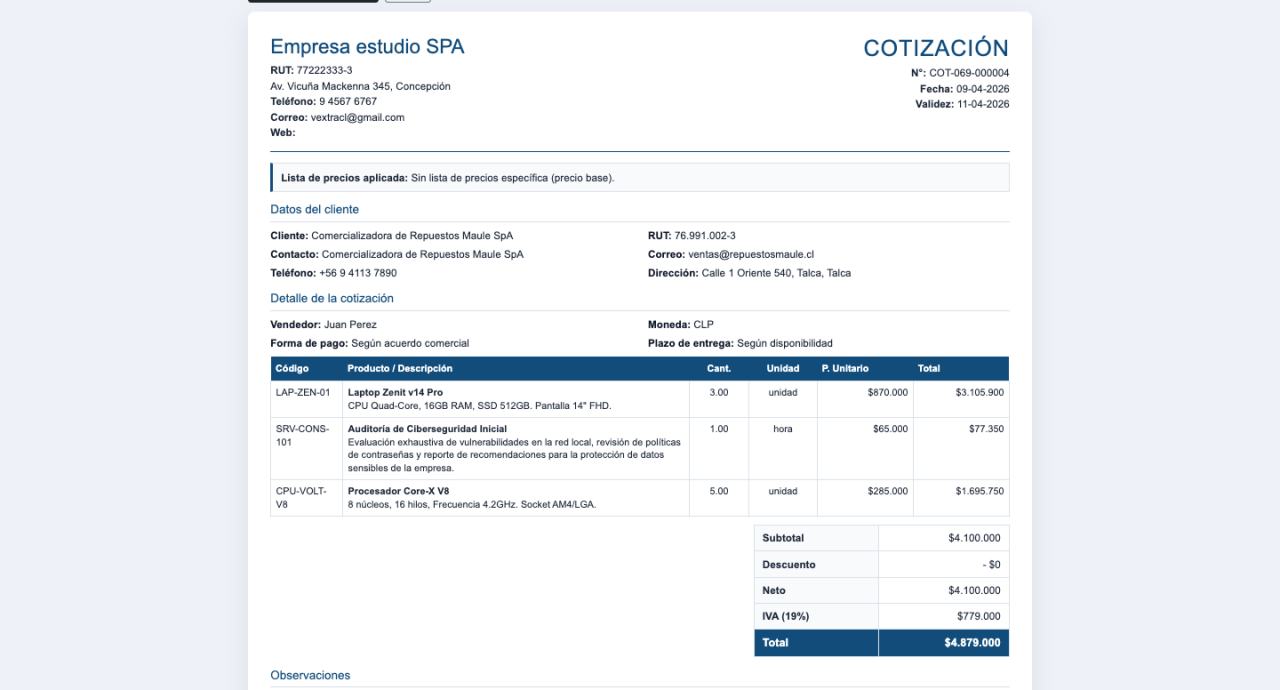The width and height of the screenshot is (1280, 690).
Task: Click the company name Empresa estudio SPA
Action: pos(367,47)
